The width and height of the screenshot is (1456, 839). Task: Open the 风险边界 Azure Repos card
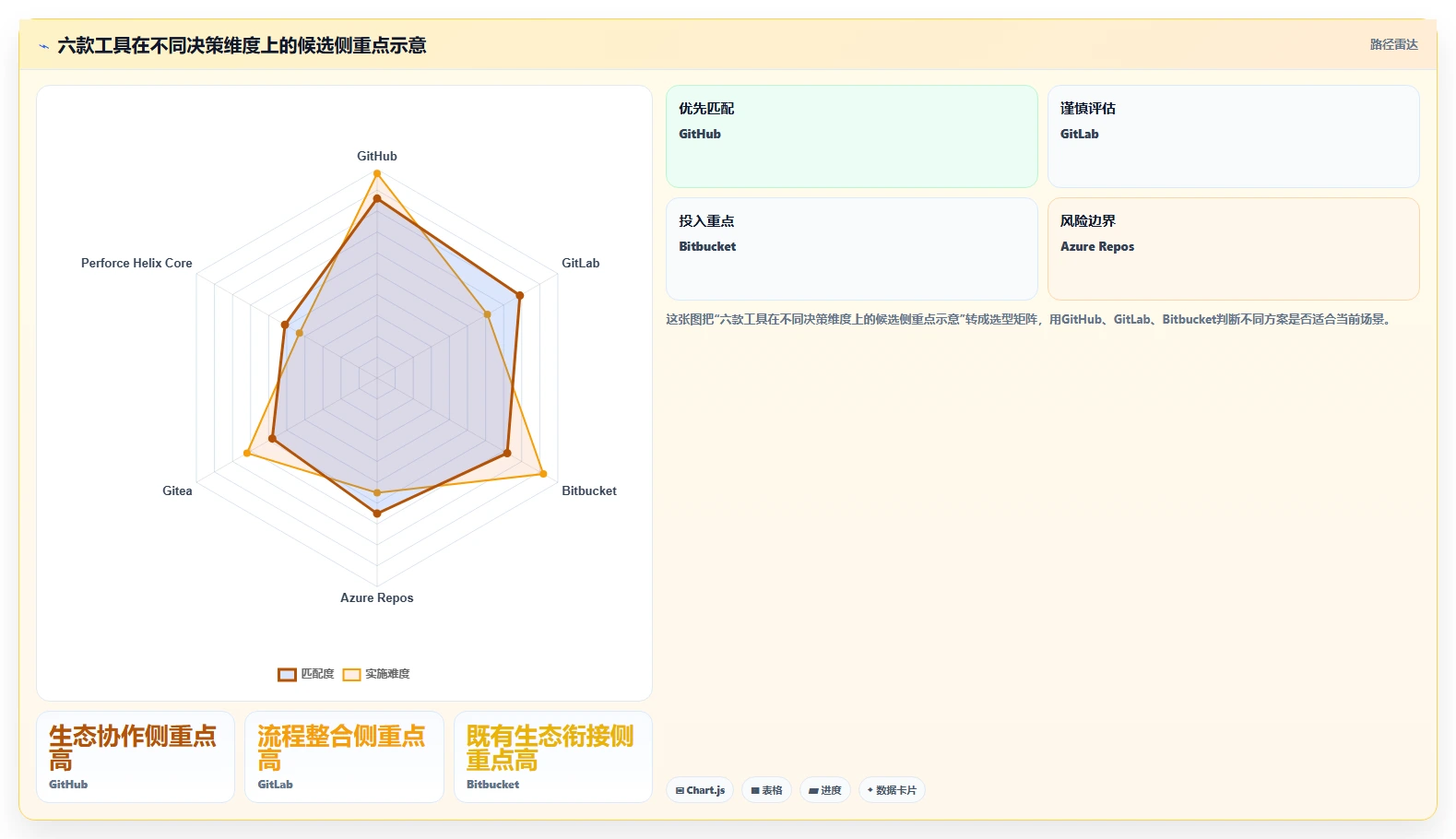click(x=1233, y=249)
